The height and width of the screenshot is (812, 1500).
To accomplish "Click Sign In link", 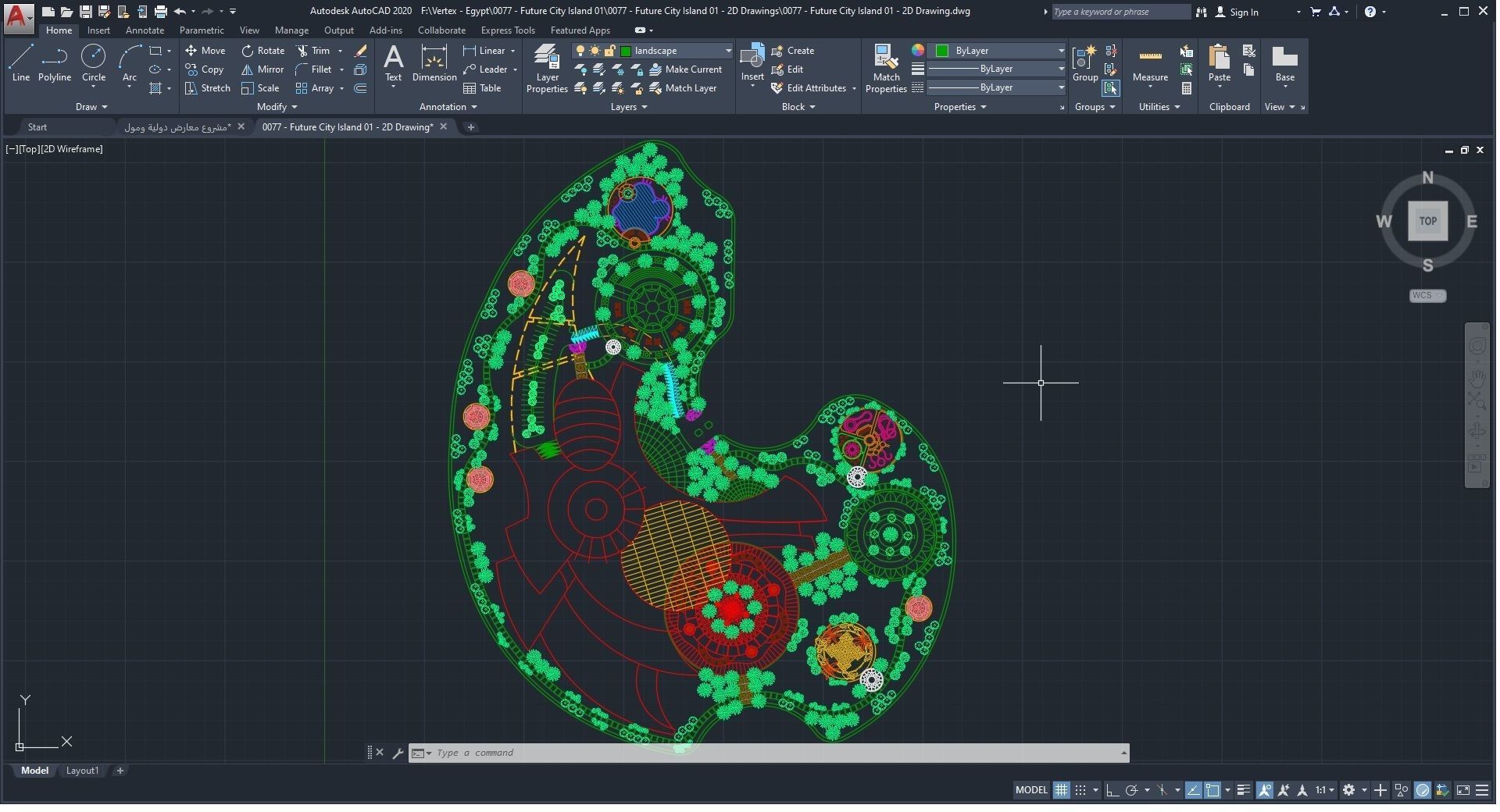I will click(1237, 12).
